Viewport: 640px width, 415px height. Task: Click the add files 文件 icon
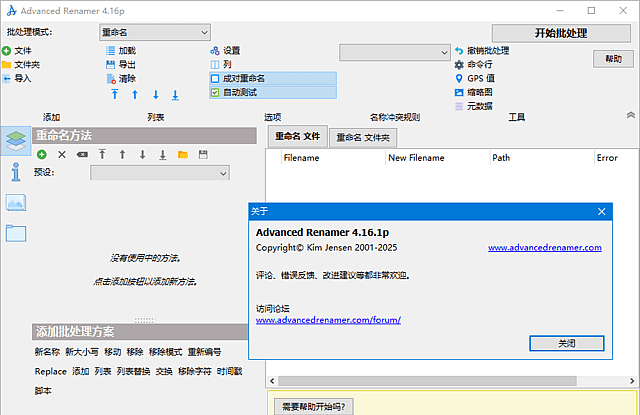pos(7,51)
